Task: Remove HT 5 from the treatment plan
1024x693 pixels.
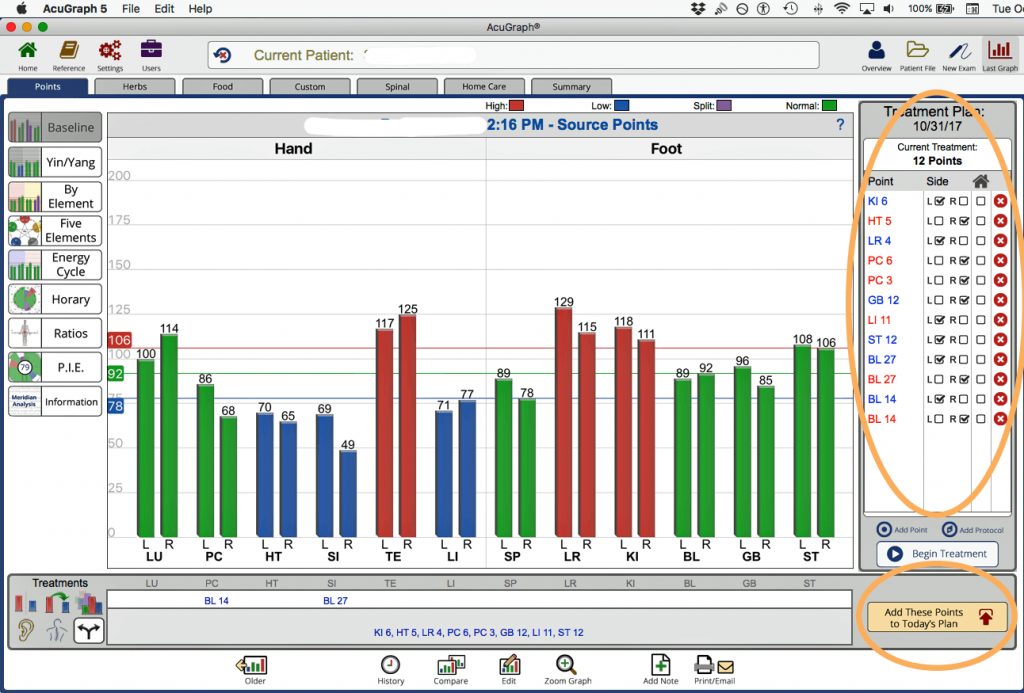Action: pyautogui.click(x=1000, y=221)
